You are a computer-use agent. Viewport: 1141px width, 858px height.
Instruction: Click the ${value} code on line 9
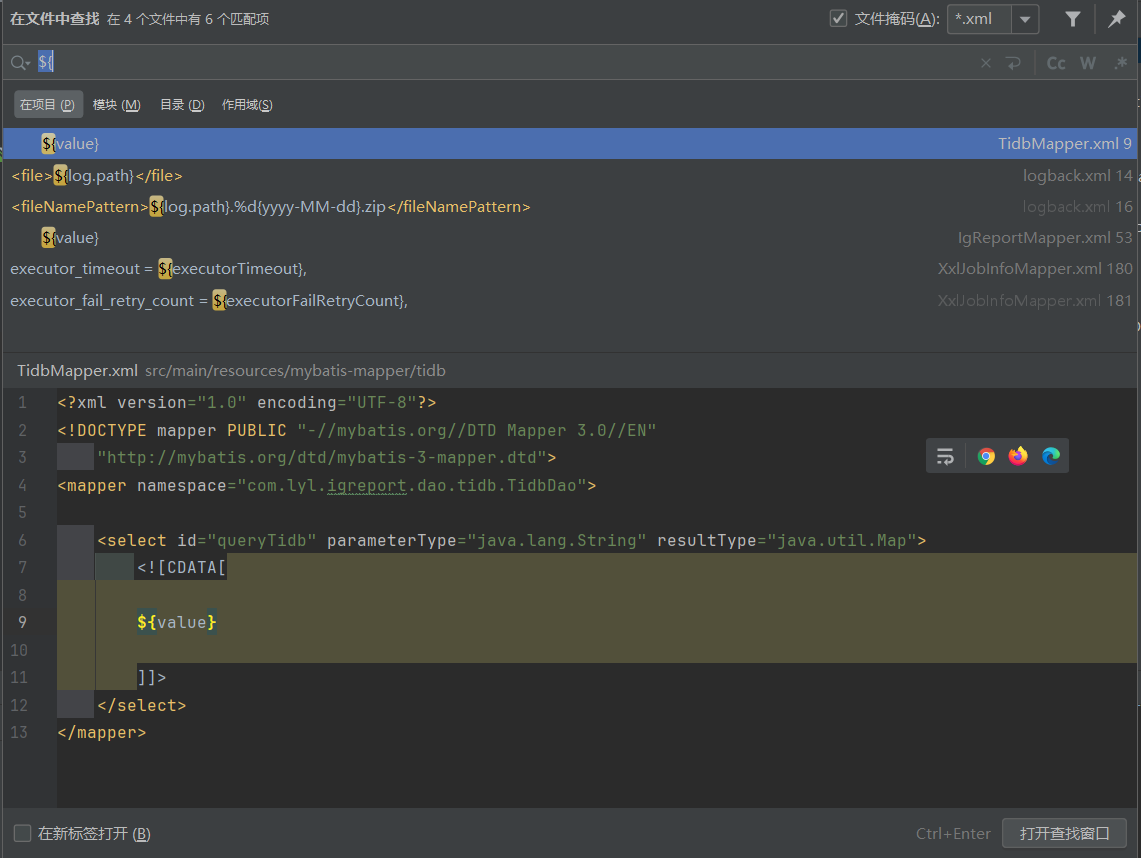coord(177,622)
